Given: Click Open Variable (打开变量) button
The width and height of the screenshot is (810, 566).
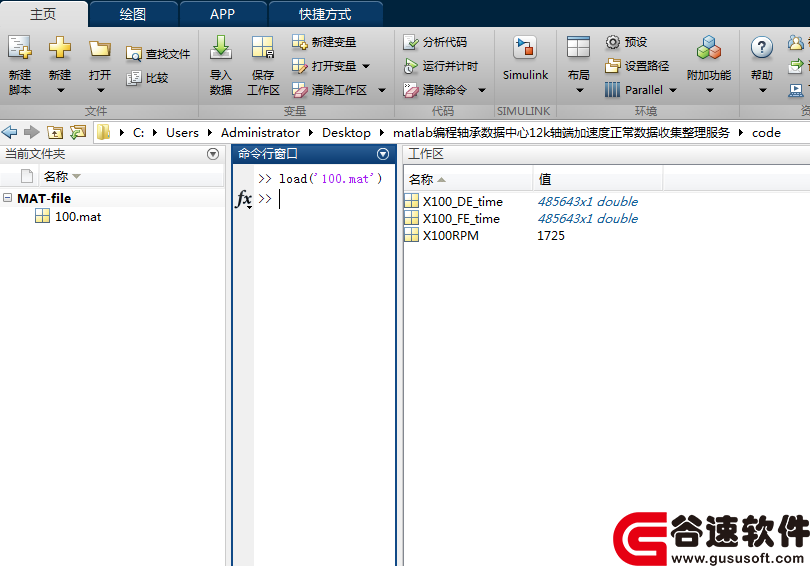Looking at the screenshot, I should pos(324,66).
